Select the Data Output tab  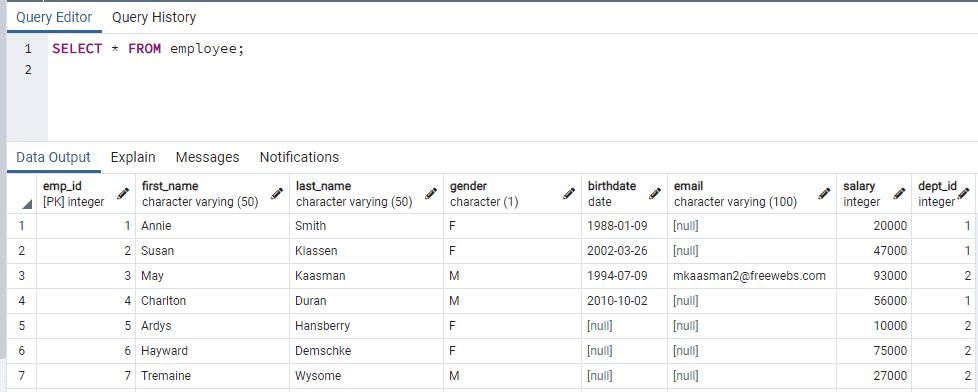[54, 157]
